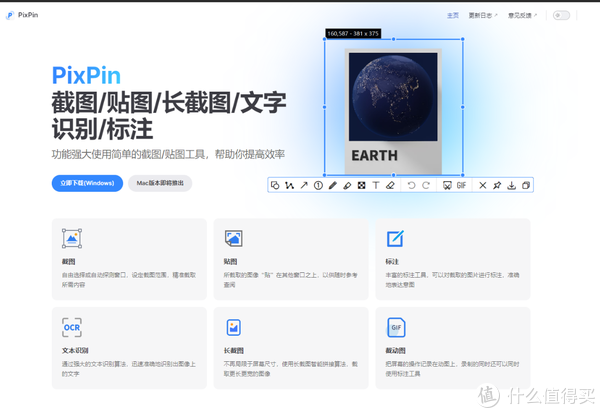The image size is (600, 413).
Task: Select the eraser tool
Action: (x=390, y=185)
